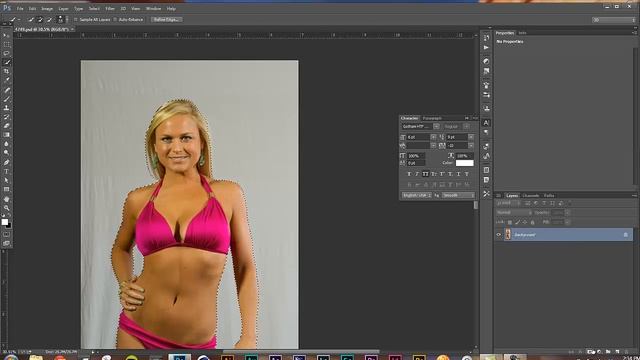Hide the Background layer with eye icon
The height and width of the screenshot is (360, 640).
tap(498, 235)
